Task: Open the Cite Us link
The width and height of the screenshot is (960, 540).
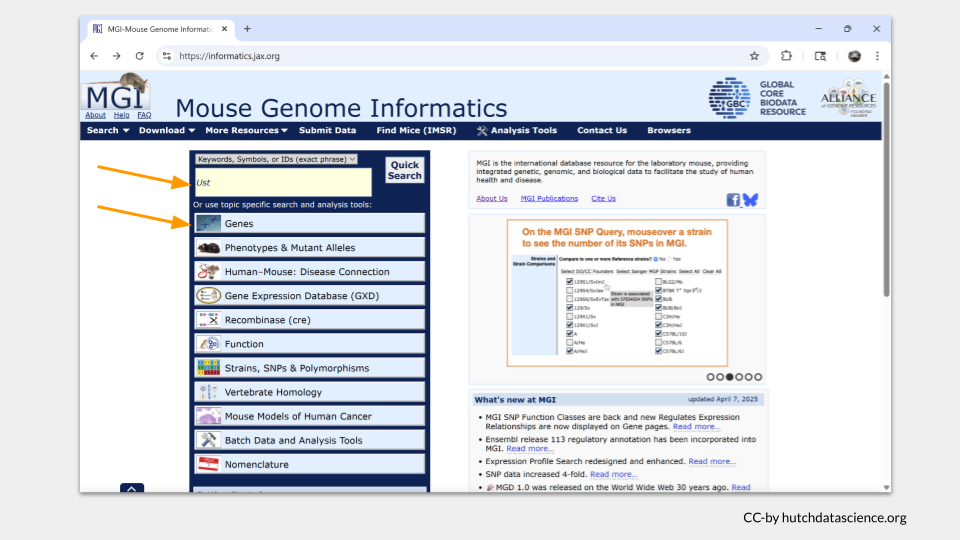Action: tap(603, 198)
